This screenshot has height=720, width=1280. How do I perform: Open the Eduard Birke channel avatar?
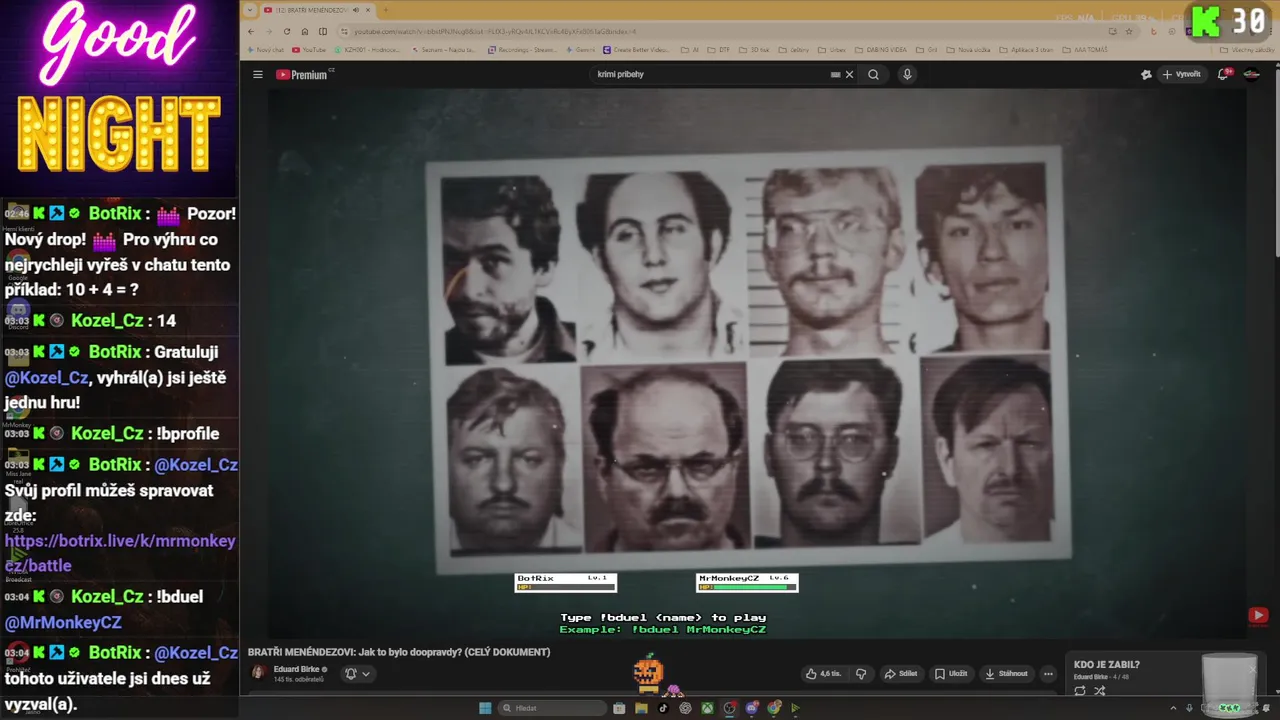pyautogui.click(x=258, y=672)
